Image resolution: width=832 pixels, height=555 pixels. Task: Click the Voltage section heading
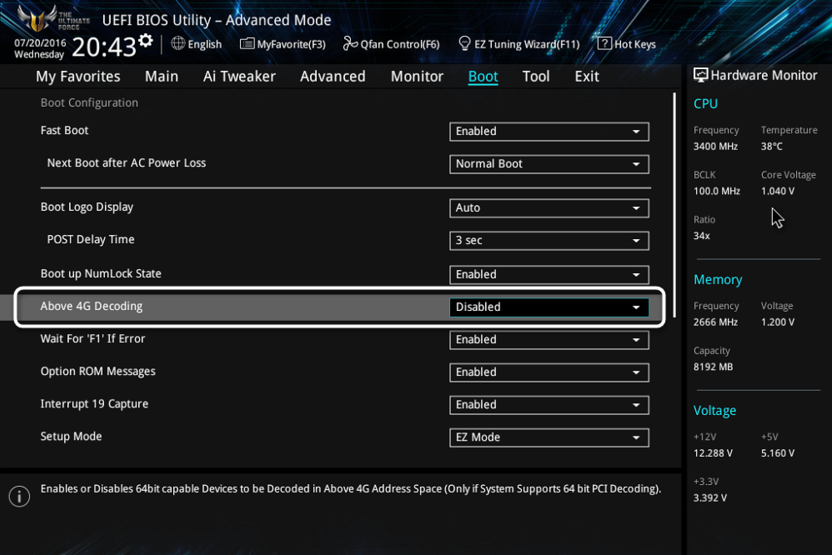715,411
